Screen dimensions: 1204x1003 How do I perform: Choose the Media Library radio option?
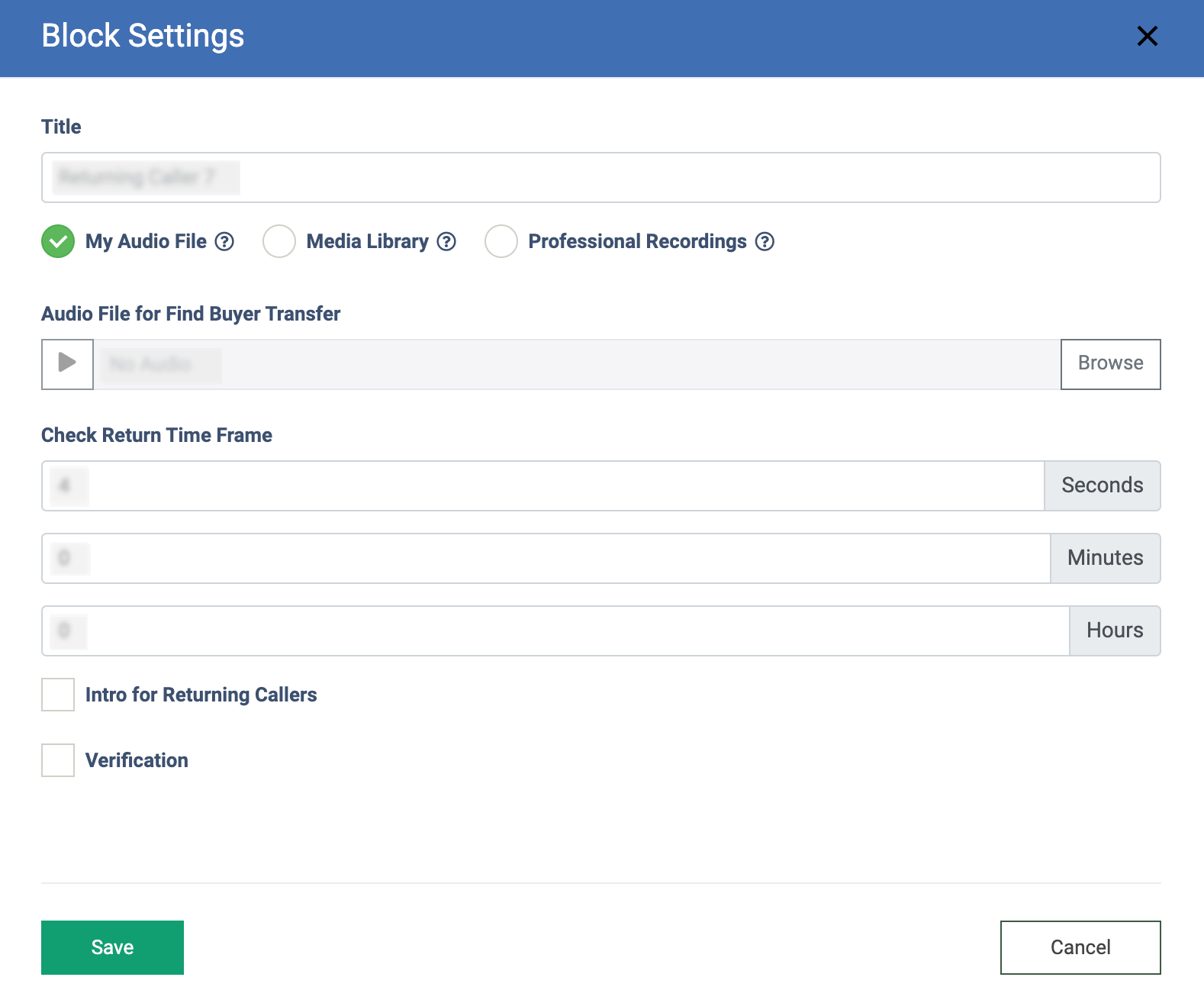coord(279,241)
